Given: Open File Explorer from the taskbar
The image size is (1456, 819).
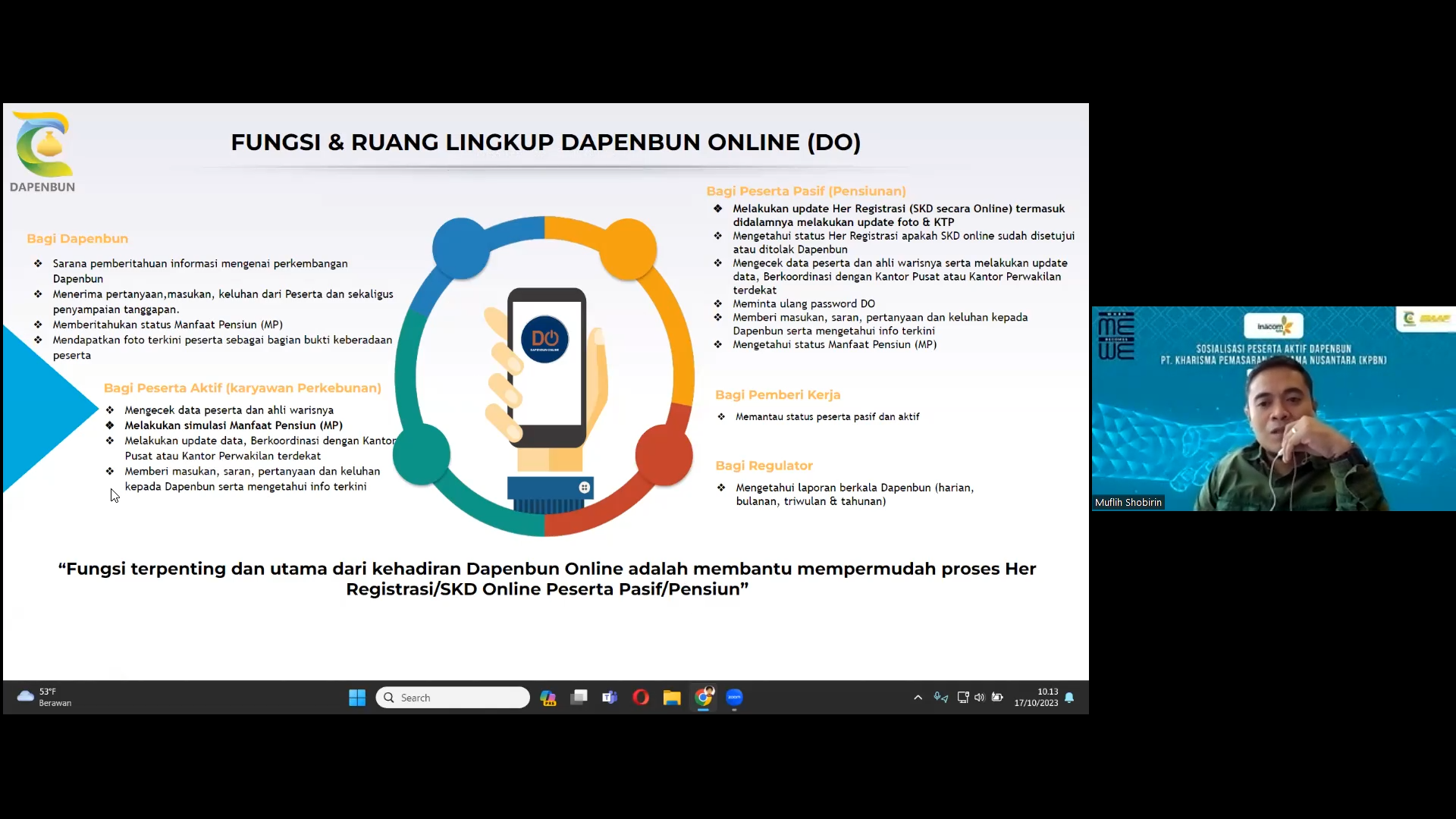Looking at the screenshot, I should pyautogui.click(x=672, y=698).
